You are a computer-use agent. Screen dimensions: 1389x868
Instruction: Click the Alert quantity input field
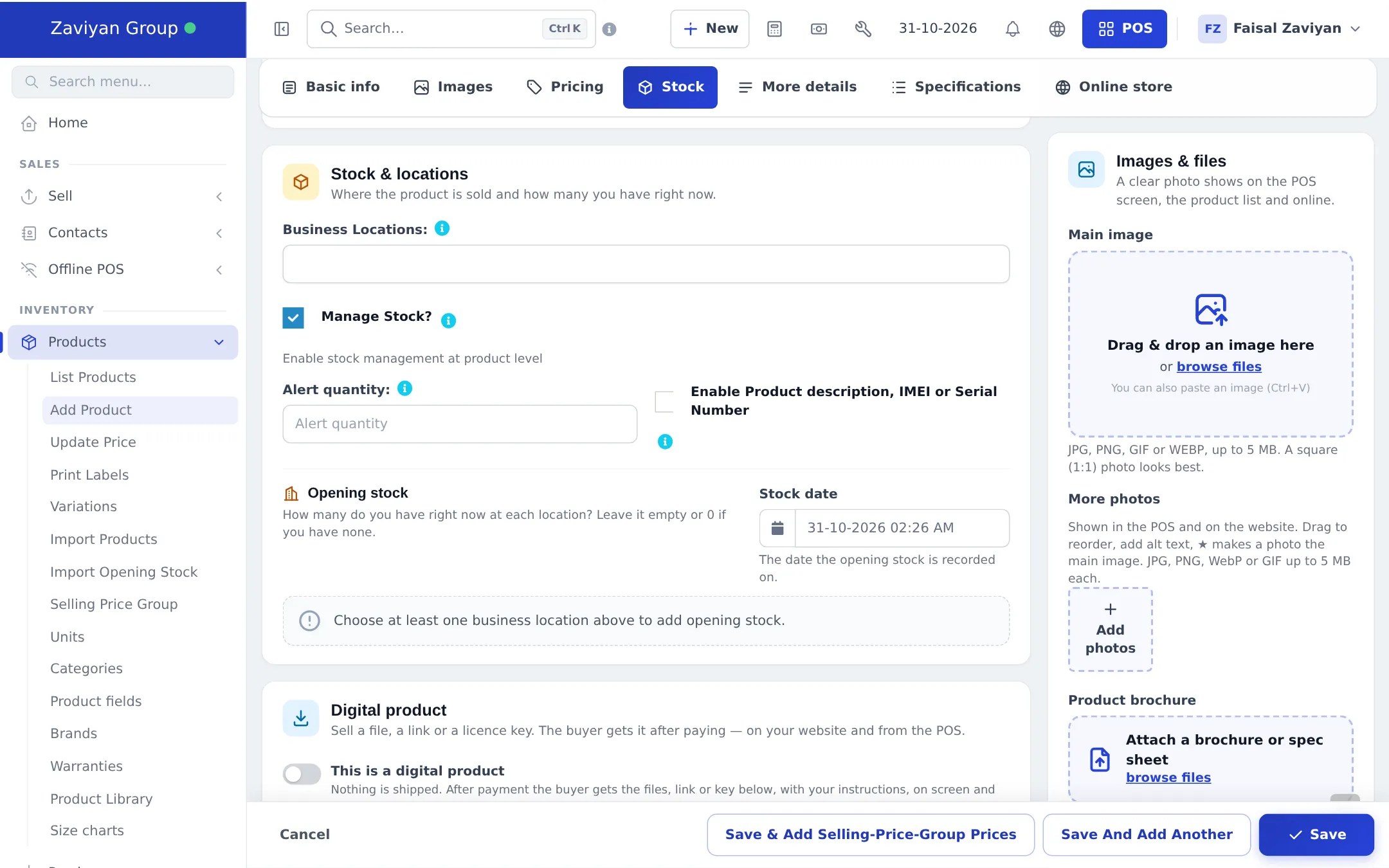460,424
